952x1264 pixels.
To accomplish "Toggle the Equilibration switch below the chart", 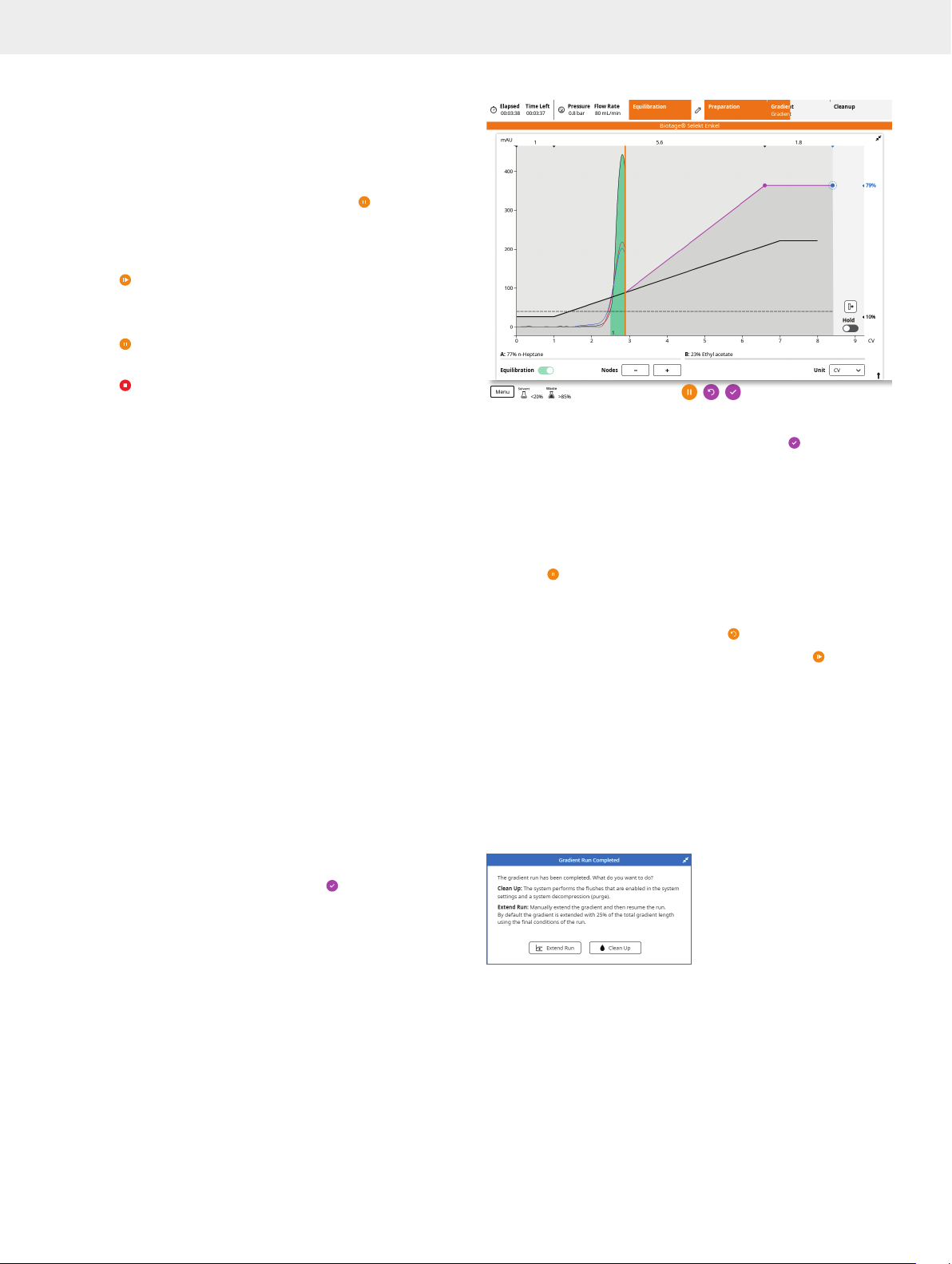I will tap(546, 370).
